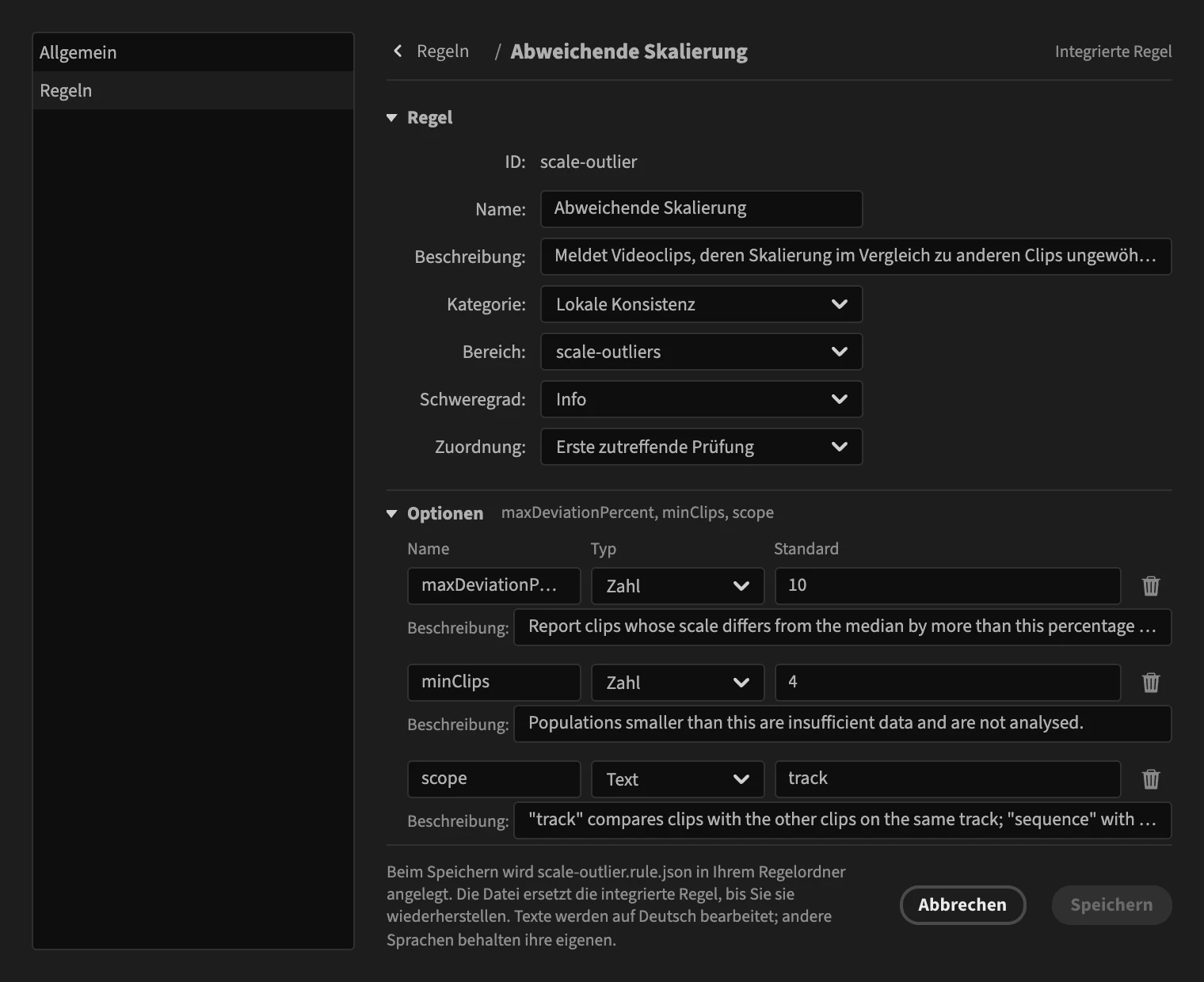The width and height of the screenshot is (1204, 982).
Task: Edit the default value field containing 10
Action: click(947, 586)
